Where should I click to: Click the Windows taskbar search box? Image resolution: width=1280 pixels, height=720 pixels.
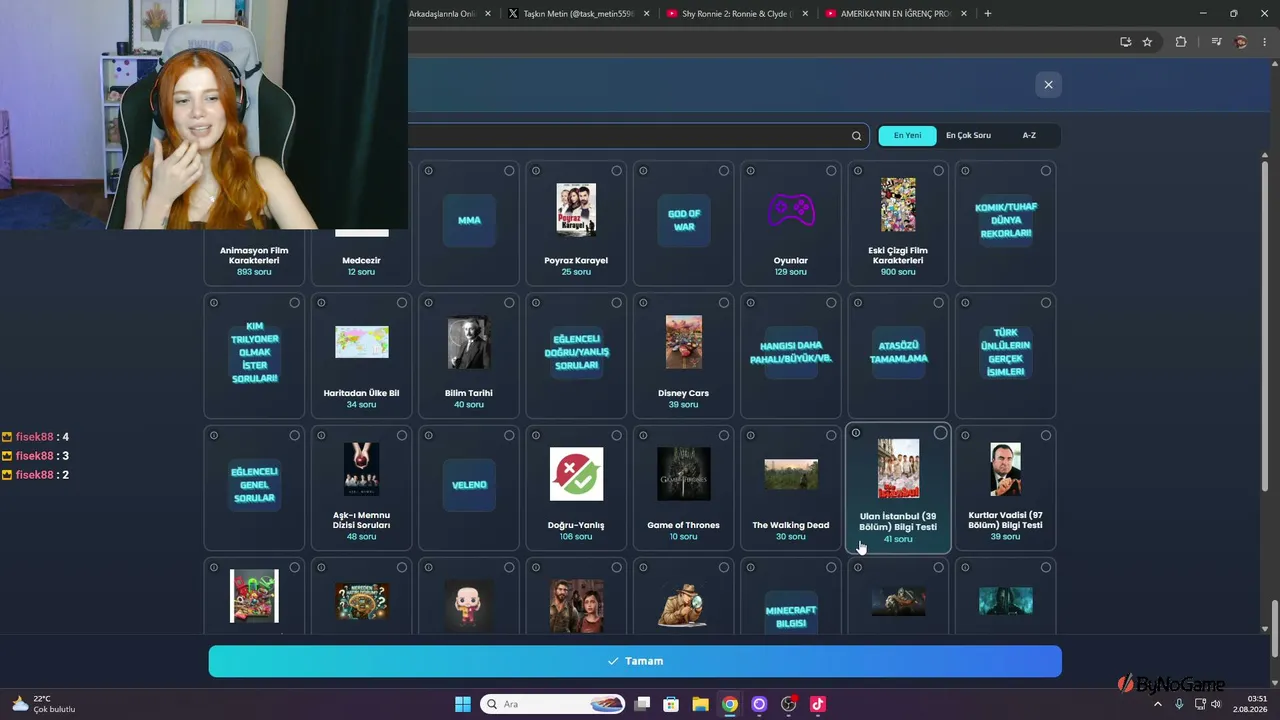pyautogui.click(x=554, y=704)
